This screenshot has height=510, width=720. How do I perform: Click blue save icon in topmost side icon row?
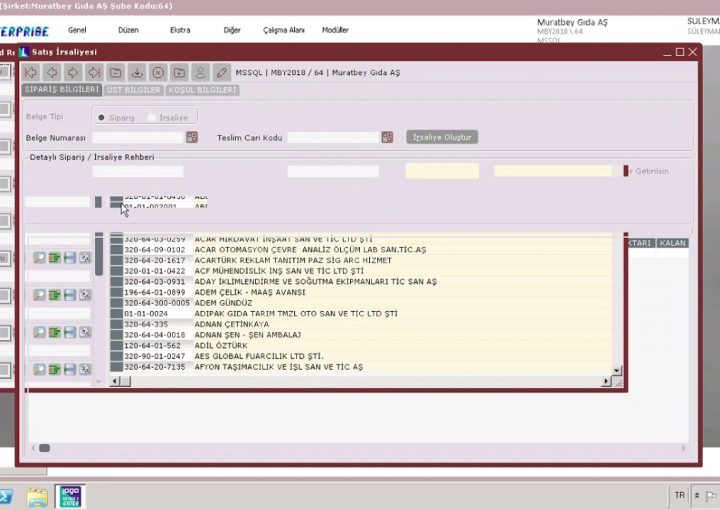pos(70,258)
